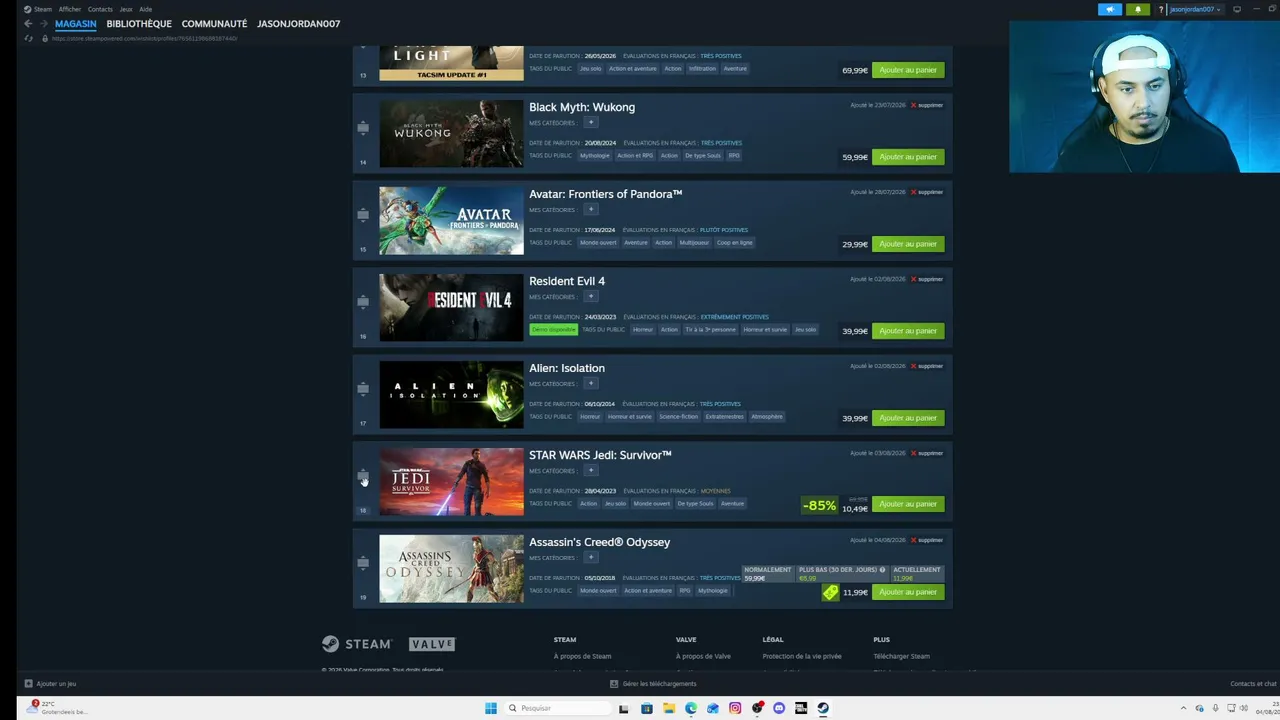Switch to the BIBLIOTHÈQUE tab
Viewport: 1280px width, 720px height.
[x=139, y=23]
